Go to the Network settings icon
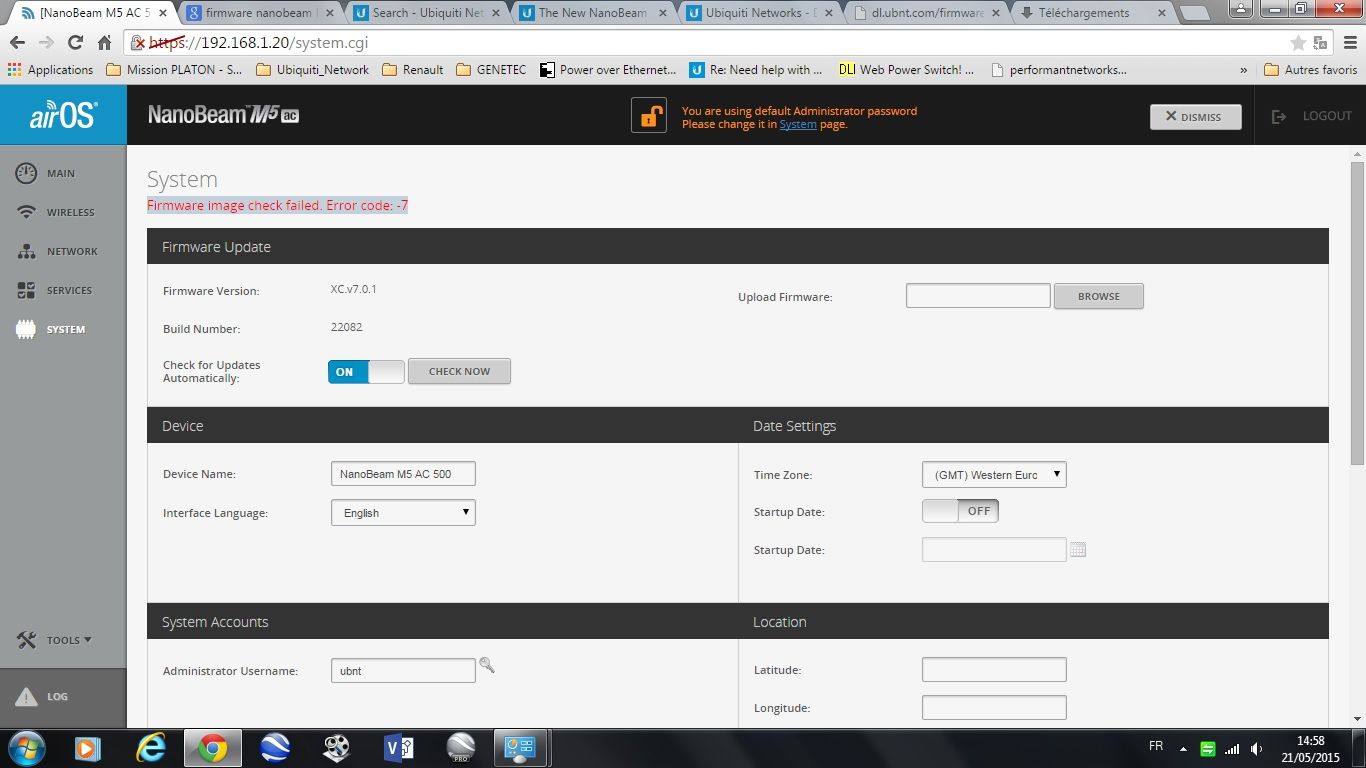The image size is (1366, 768). click(27, 252)
